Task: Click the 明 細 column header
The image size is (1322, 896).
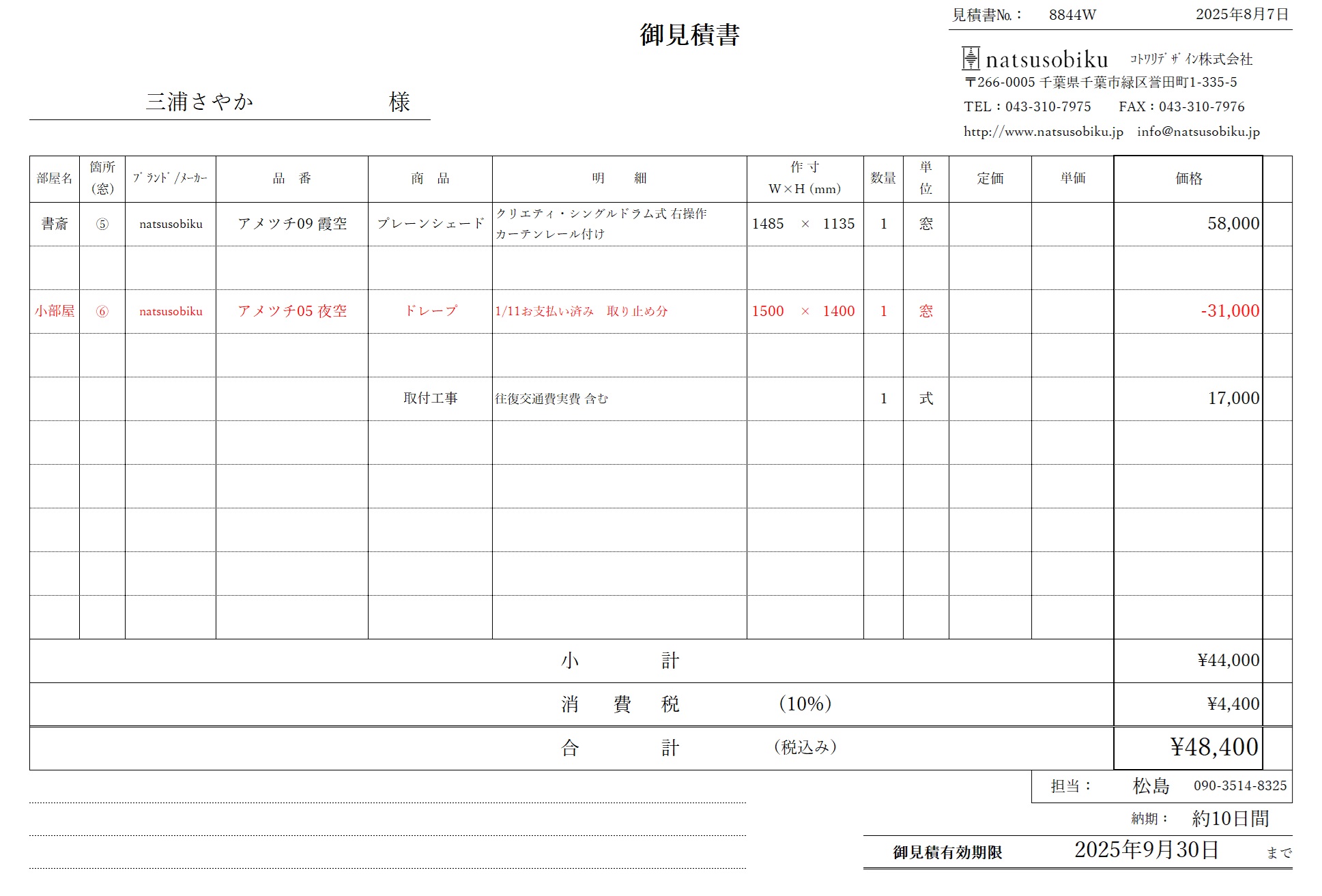Action: (619, 179)
